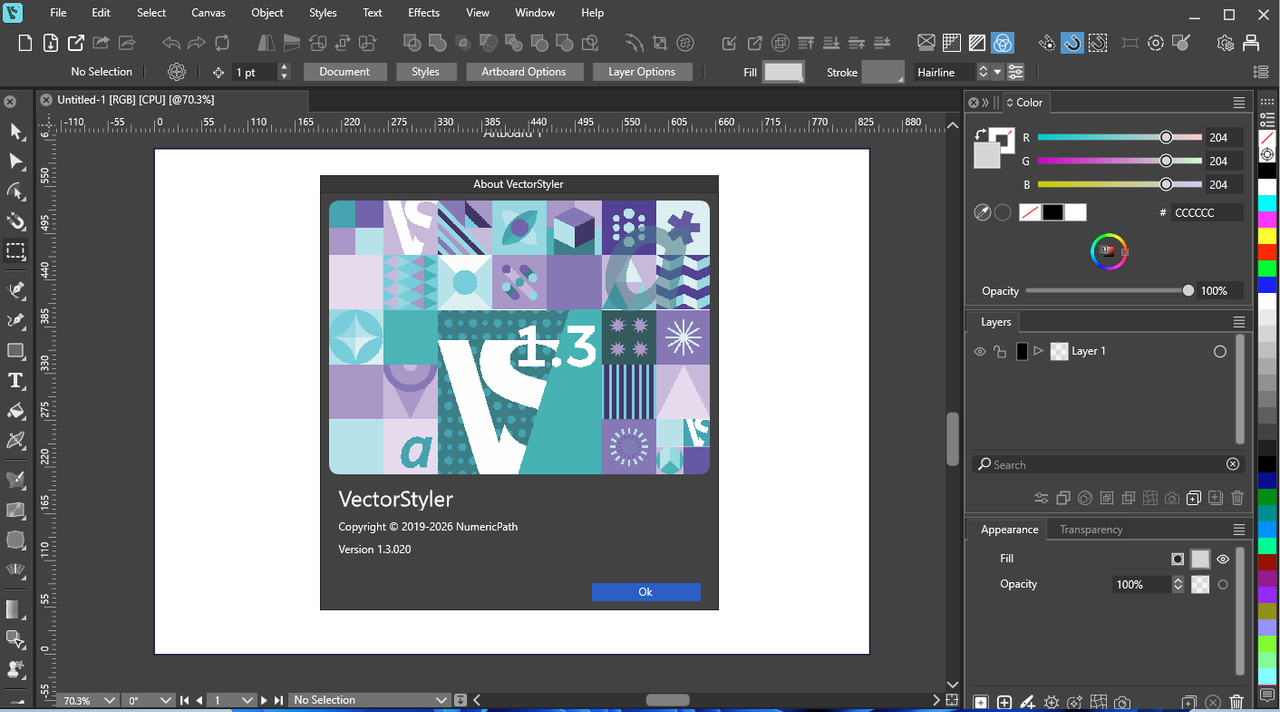Viewport: 1280px width, 712px height.
Task: Click Ok in About VectorStyler dialog
Action: (646, 592)
